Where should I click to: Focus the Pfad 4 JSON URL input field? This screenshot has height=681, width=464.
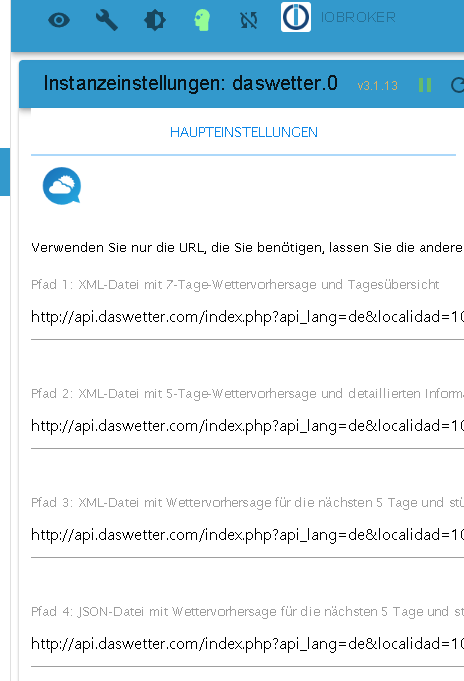pos(247,645)
